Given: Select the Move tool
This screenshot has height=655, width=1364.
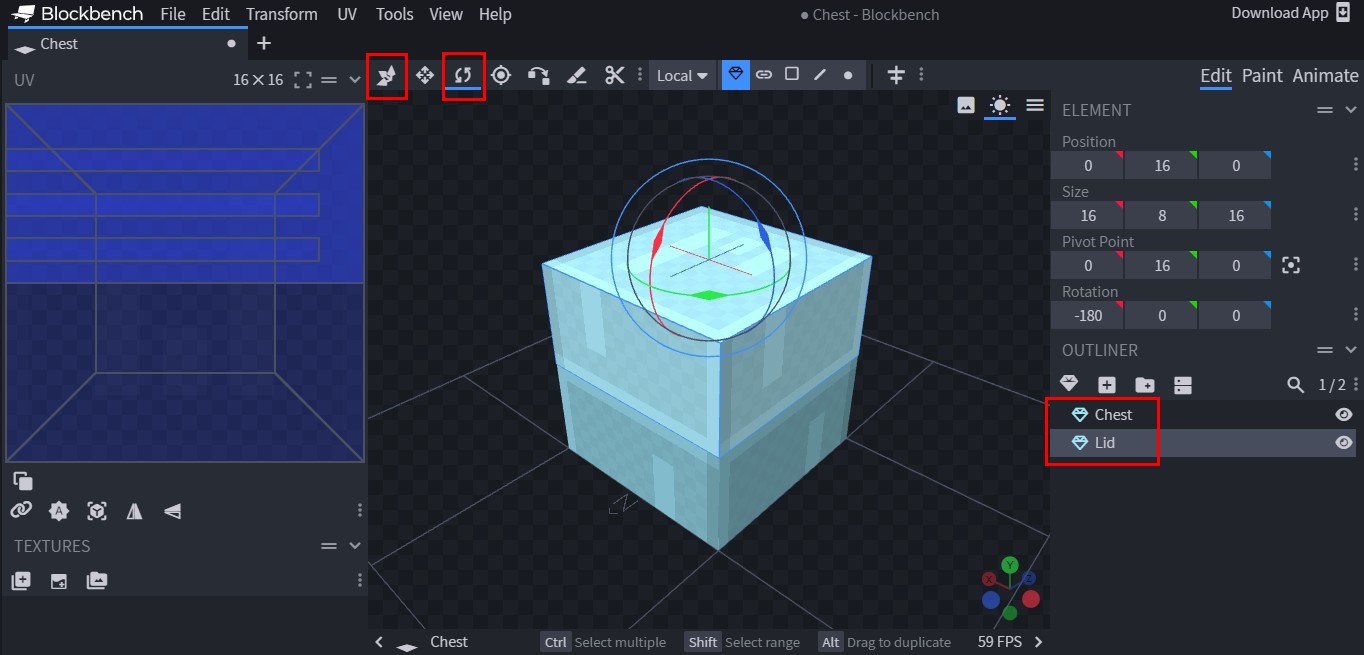Looking at the screenshot, I should coord(424,75).
